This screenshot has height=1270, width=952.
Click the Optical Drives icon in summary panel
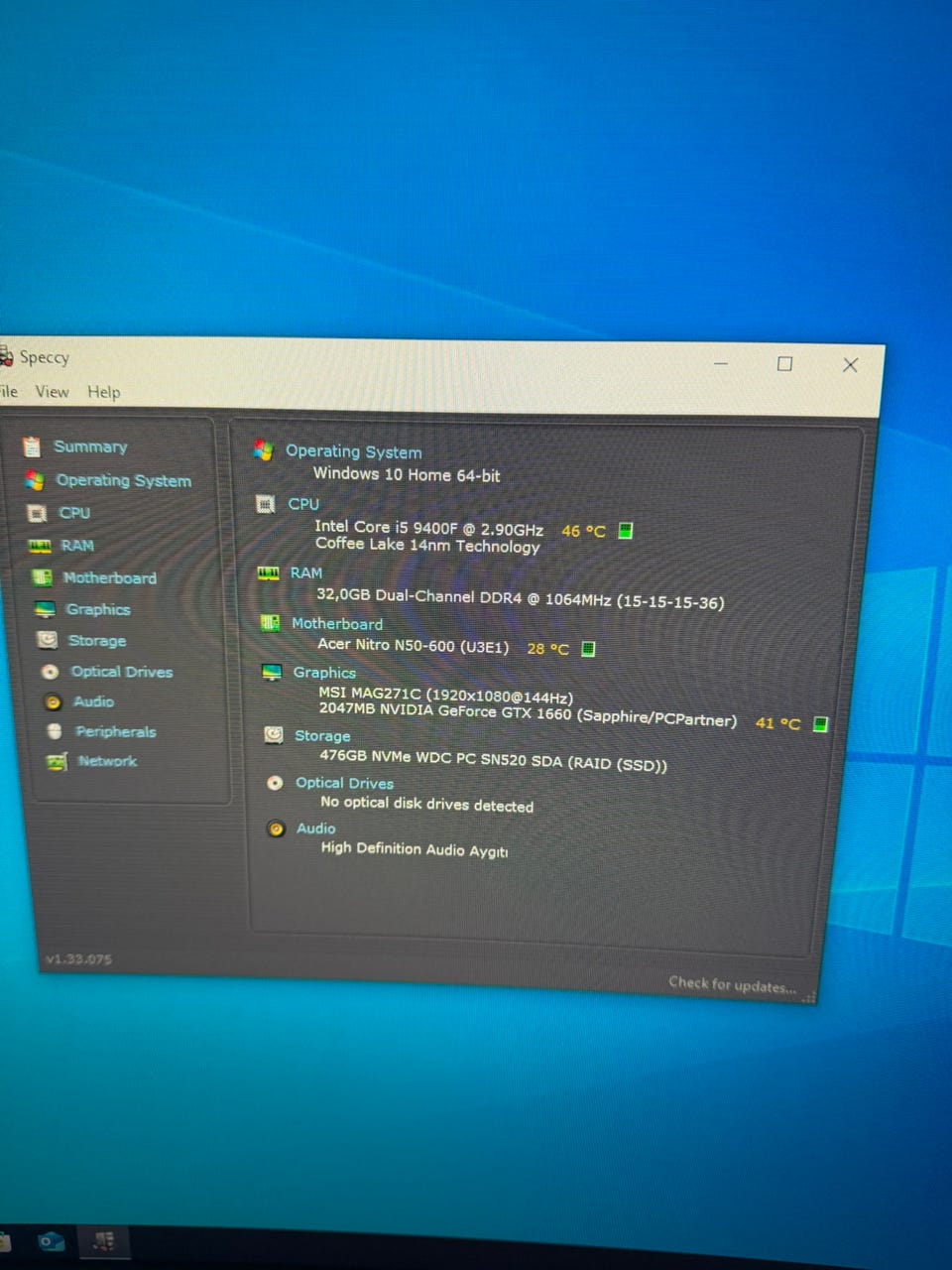click(275, 783)
